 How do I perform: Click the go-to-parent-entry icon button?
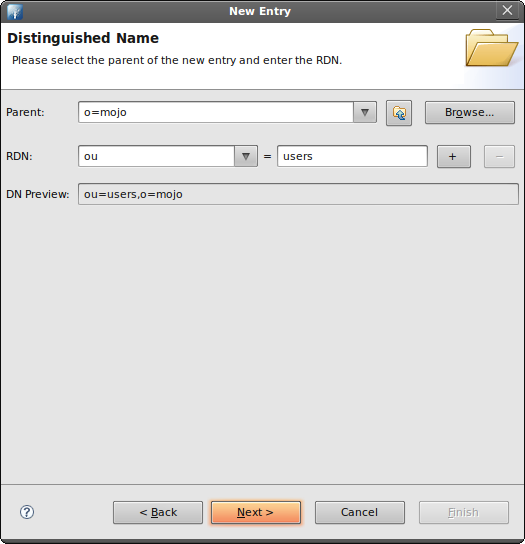tap(399, 113)
